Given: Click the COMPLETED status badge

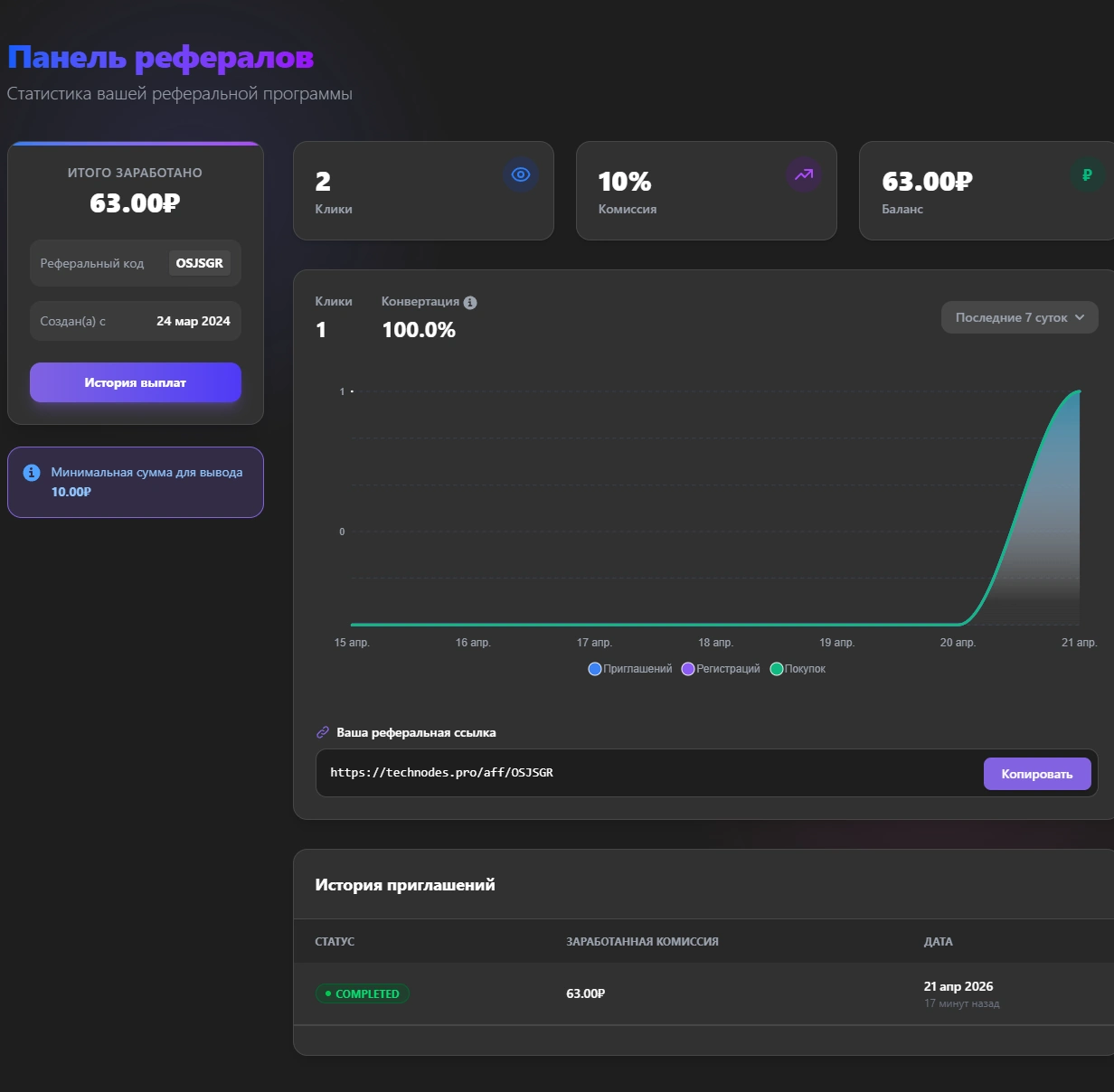Looking at the screenshot, I should 363,993.
